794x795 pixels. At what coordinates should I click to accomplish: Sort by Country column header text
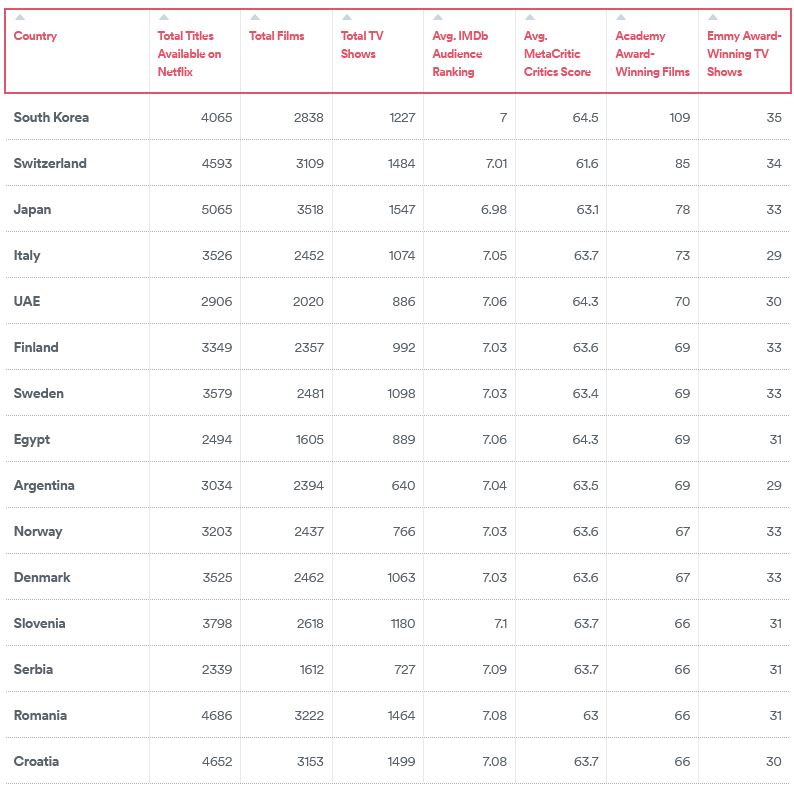35,36
